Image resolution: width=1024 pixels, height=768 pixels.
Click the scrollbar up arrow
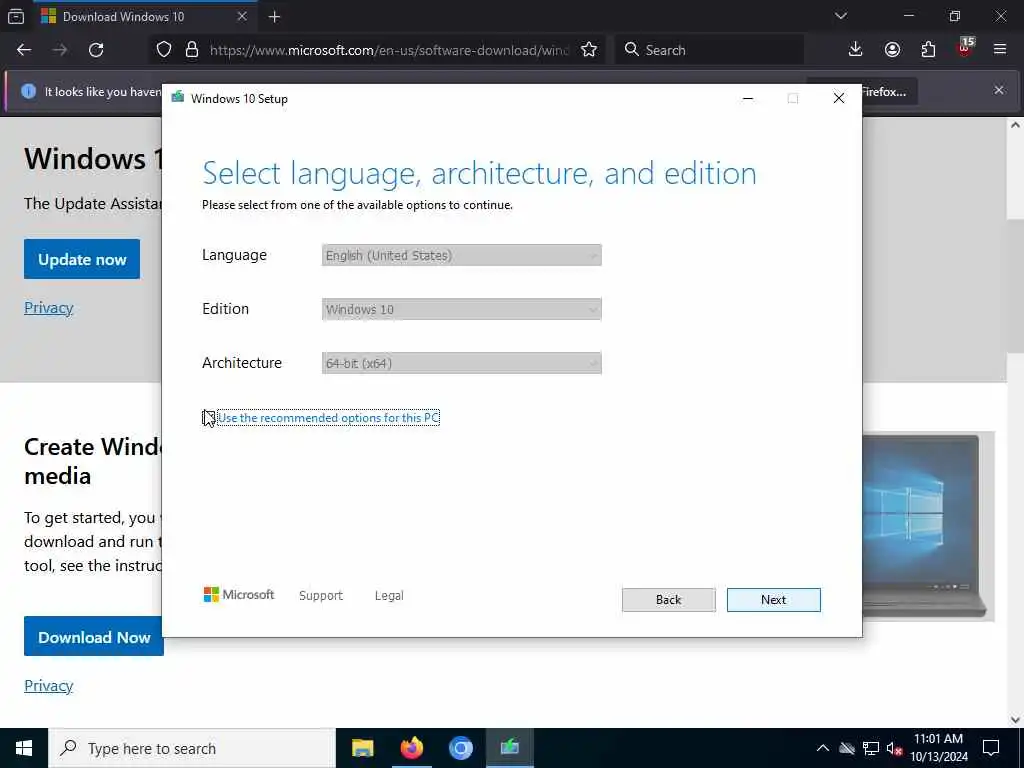(1016, 125)
